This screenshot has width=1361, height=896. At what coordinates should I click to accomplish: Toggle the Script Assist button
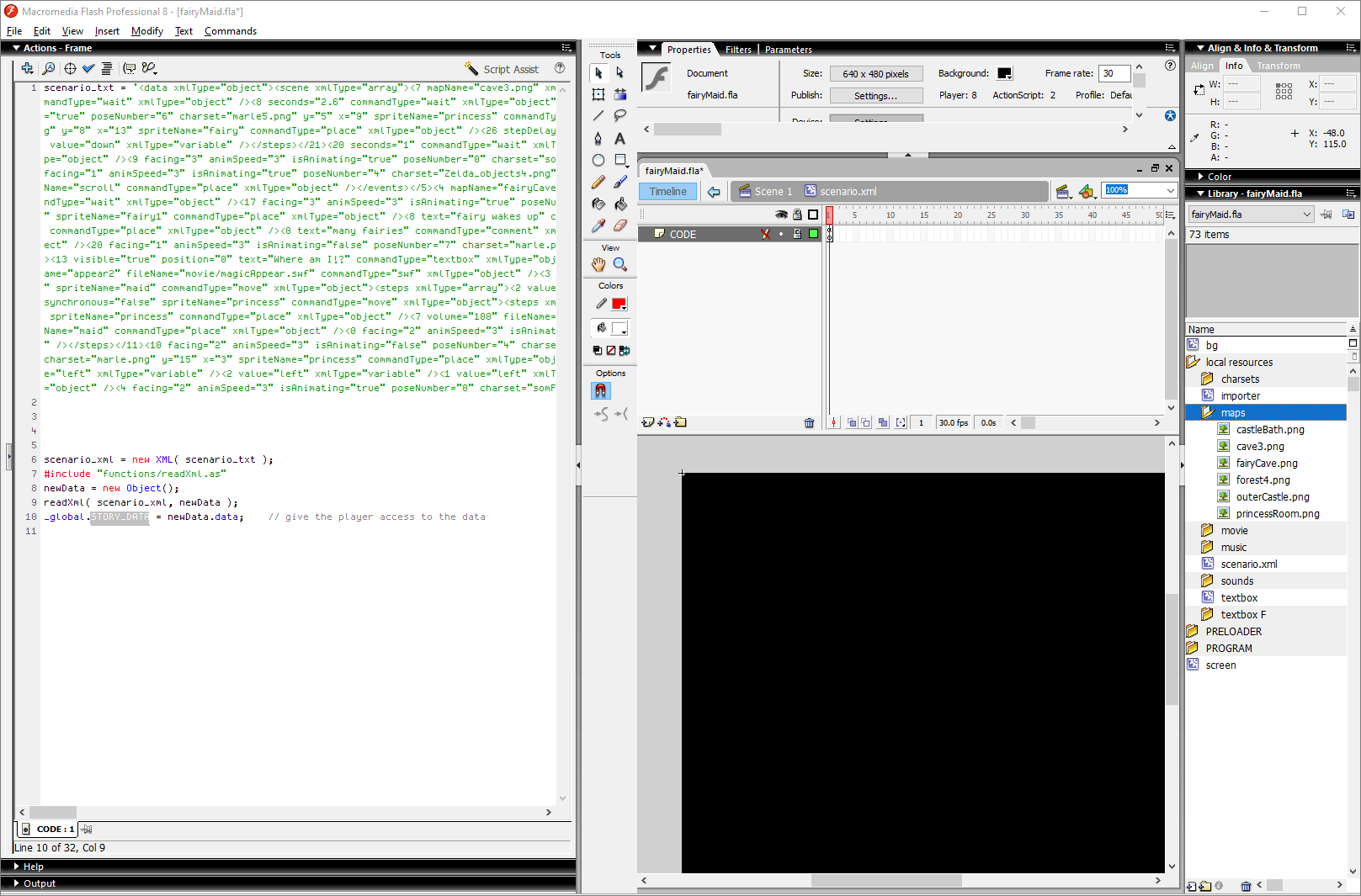click(502, 69)
